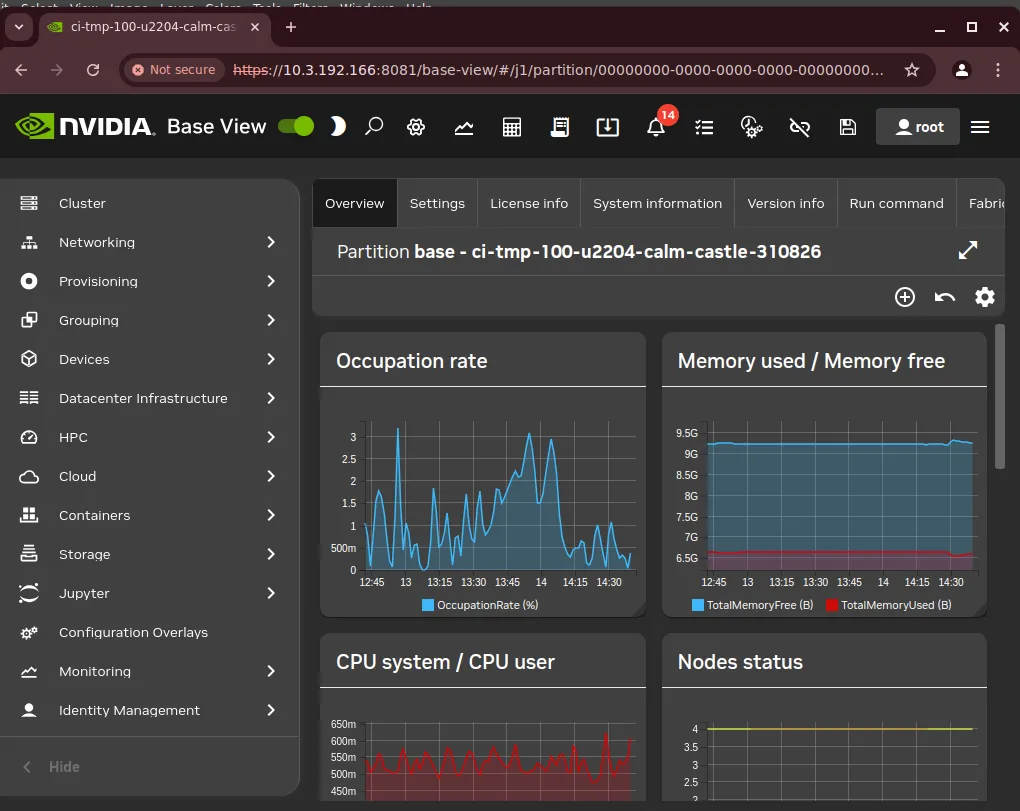Open dashboard settings gear icon
1020x811 pixels.
tap(985, 297)
